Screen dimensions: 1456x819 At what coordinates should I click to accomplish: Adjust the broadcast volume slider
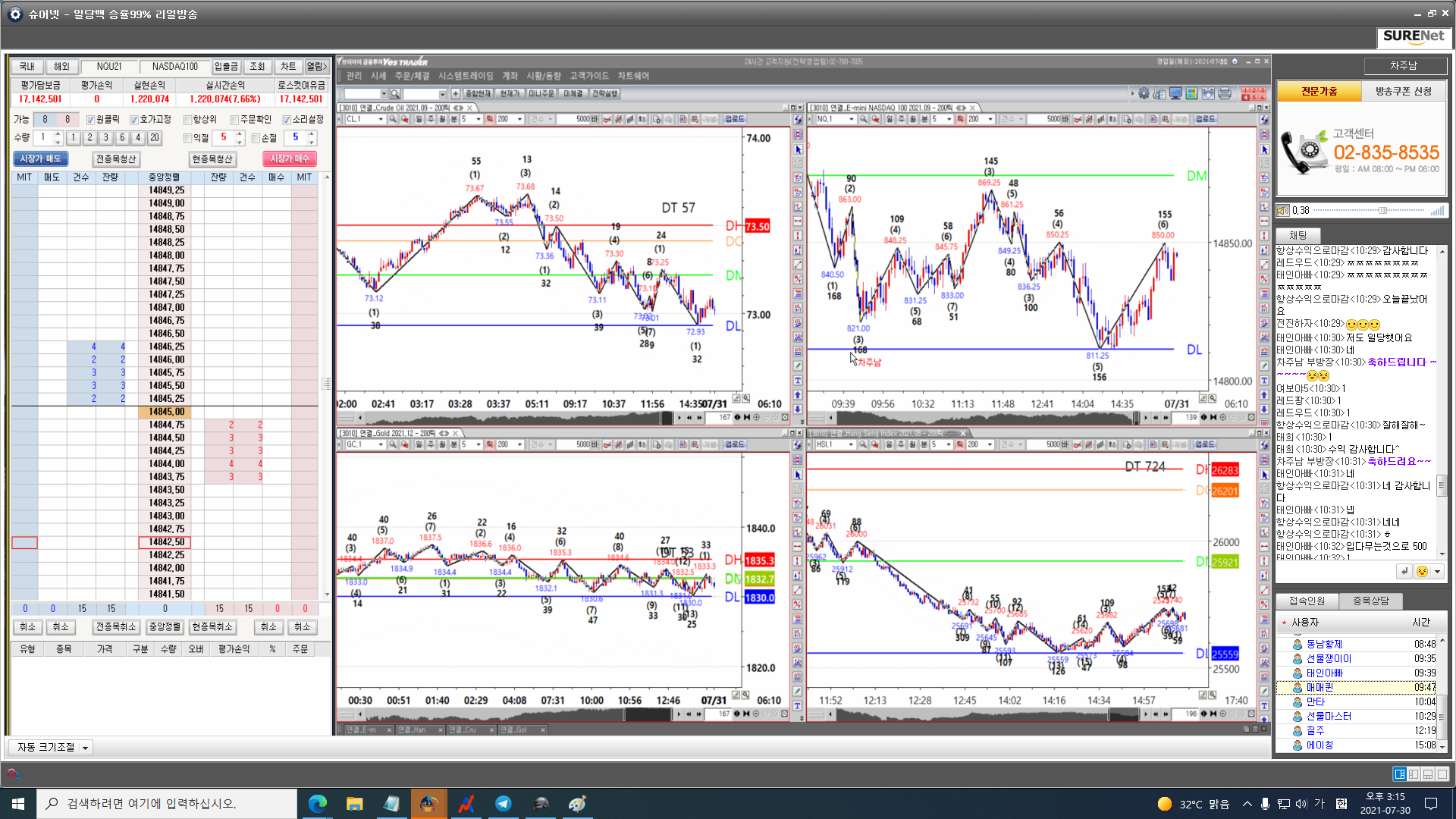1382,211
